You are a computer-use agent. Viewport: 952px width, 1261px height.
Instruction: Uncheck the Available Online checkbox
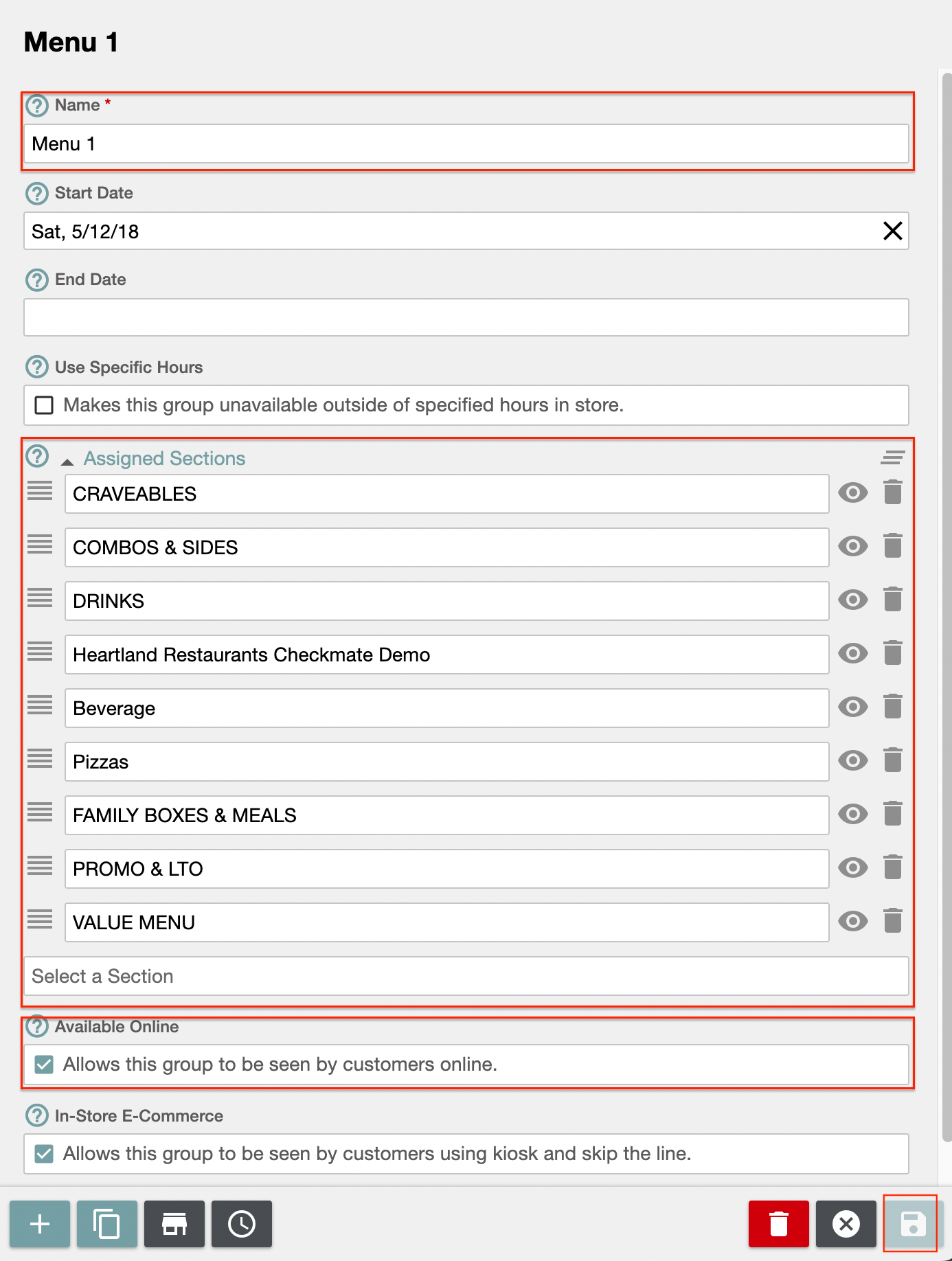[44, 1065]
